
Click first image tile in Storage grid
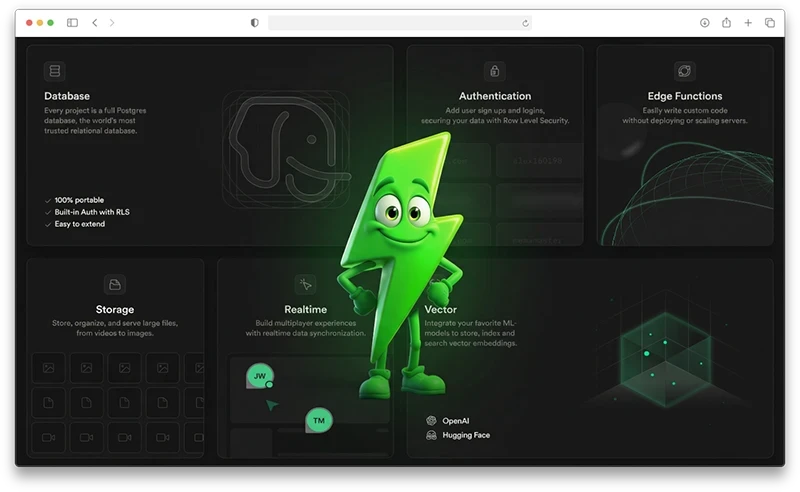point(48,368)
